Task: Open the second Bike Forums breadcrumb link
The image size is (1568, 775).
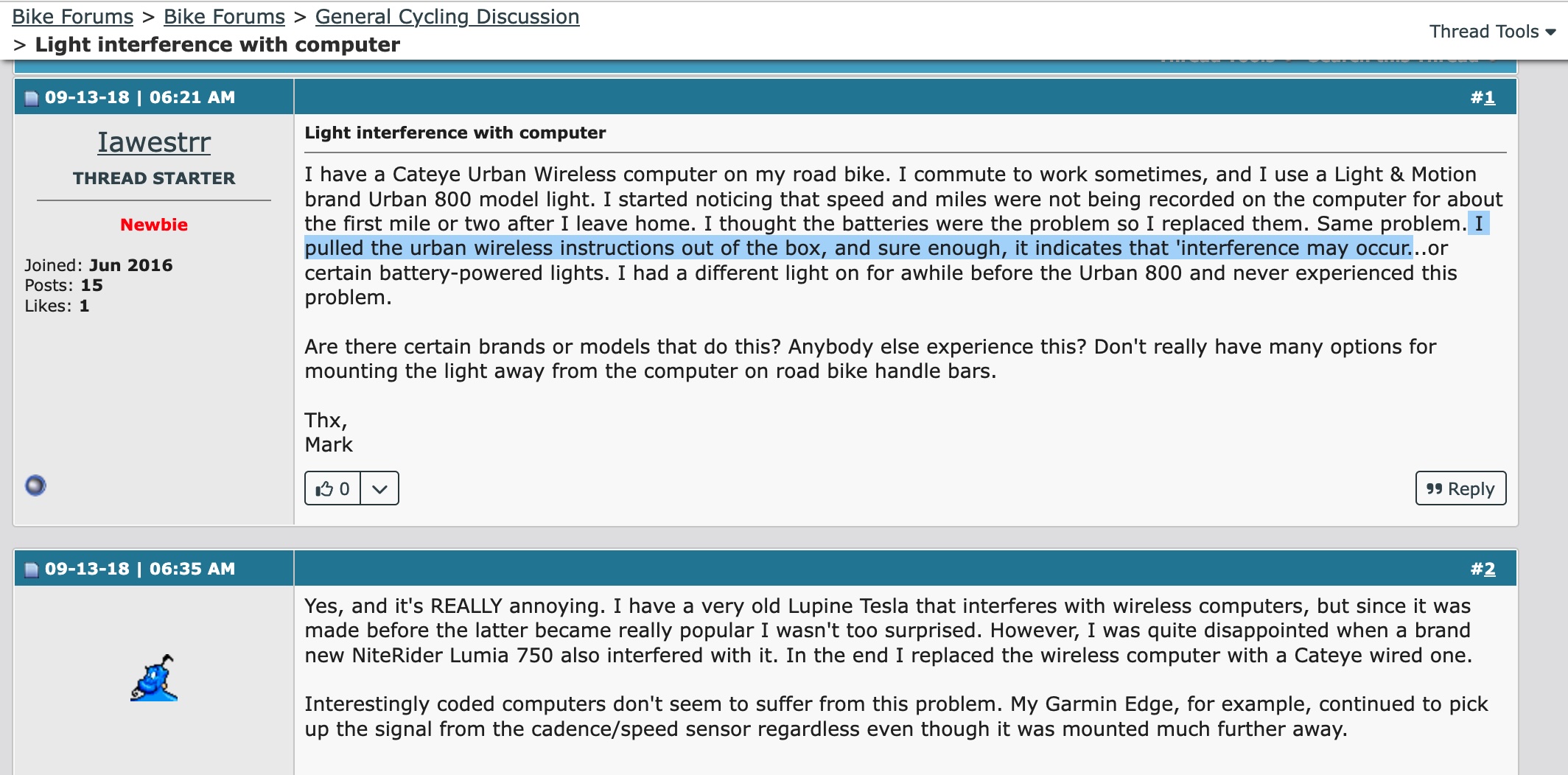Action: [x=224, y=16]
